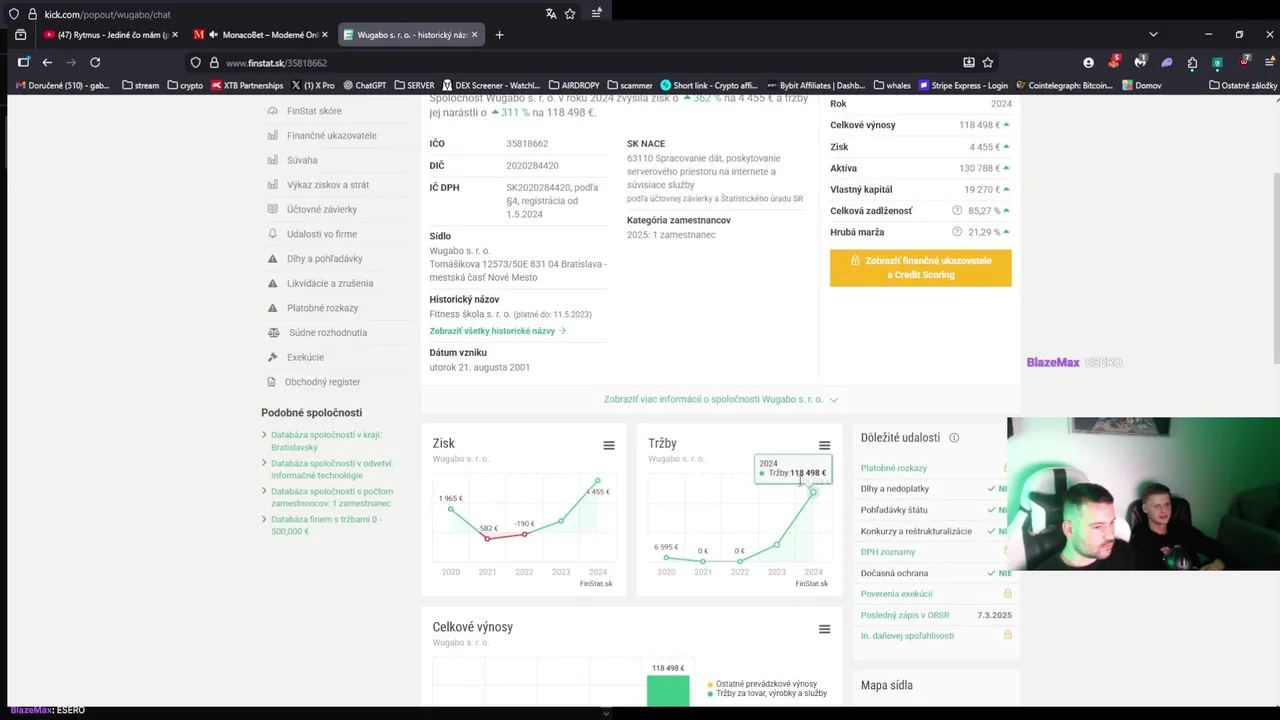Image resolution: width=1280 pixels, height=720 pixels.
Task: Click the DPH zoznamy event link
Action: point(888,552)
